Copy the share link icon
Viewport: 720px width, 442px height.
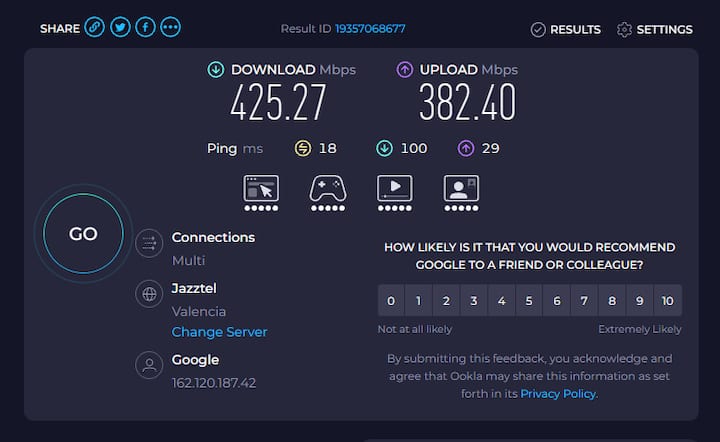tap(95, 28)
